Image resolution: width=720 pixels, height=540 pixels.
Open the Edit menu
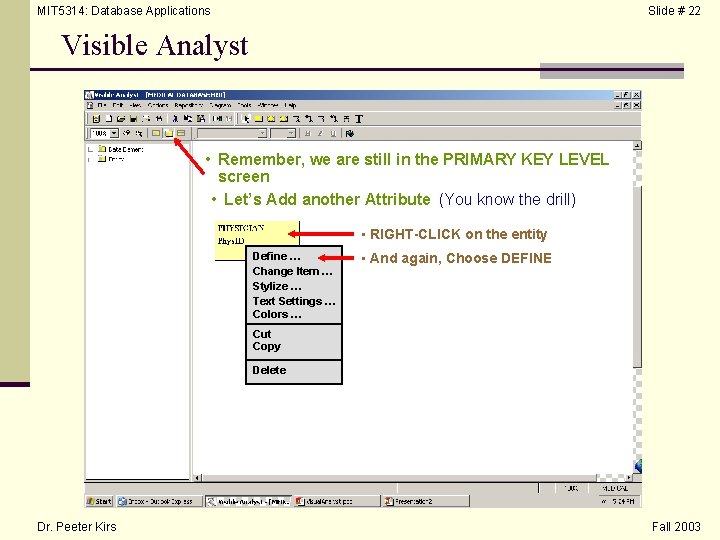pyautogui.click(x=118, y=105)
